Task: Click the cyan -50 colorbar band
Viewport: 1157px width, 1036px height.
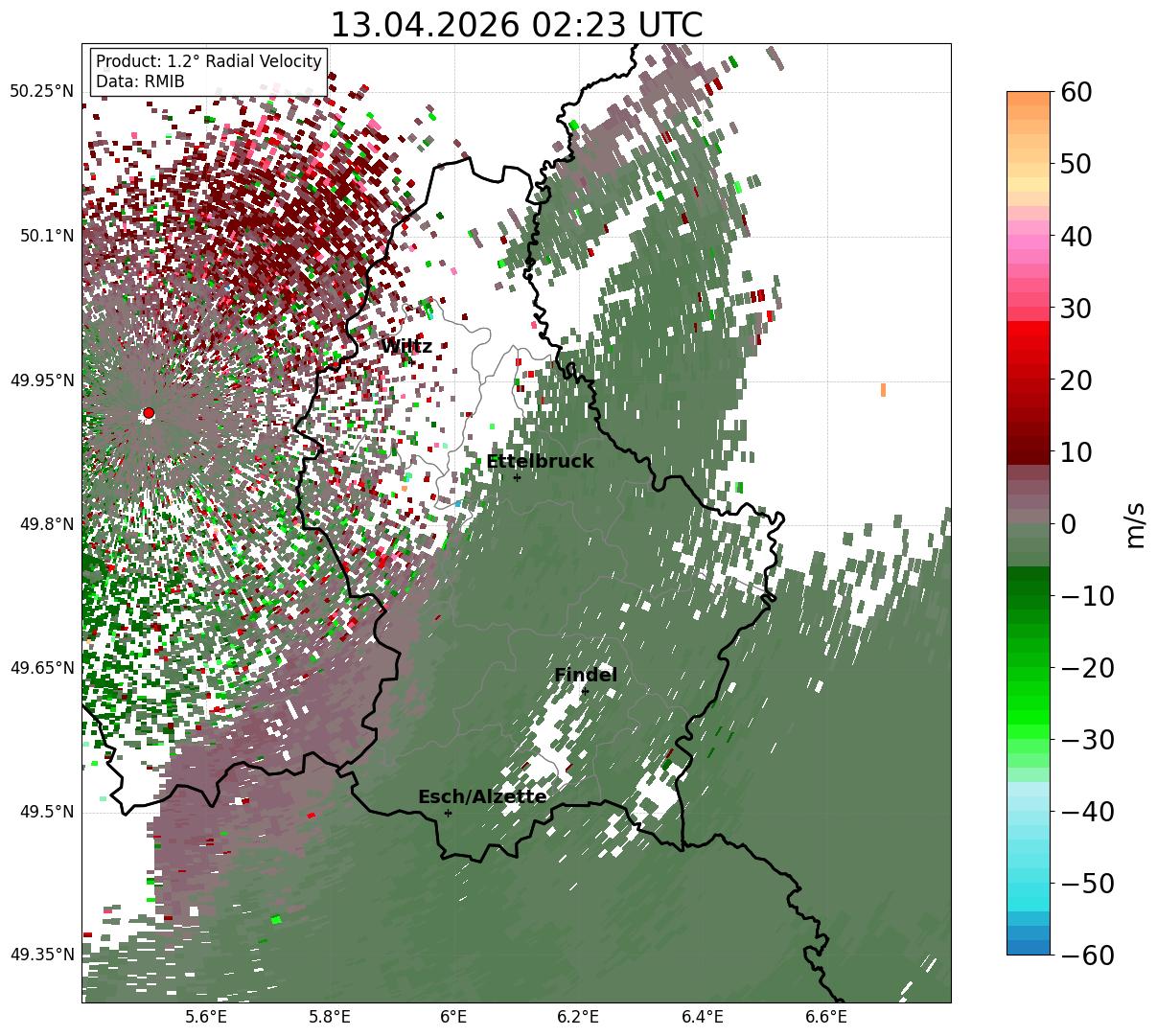Action: pyautogui.click(x=1029, y=883)
